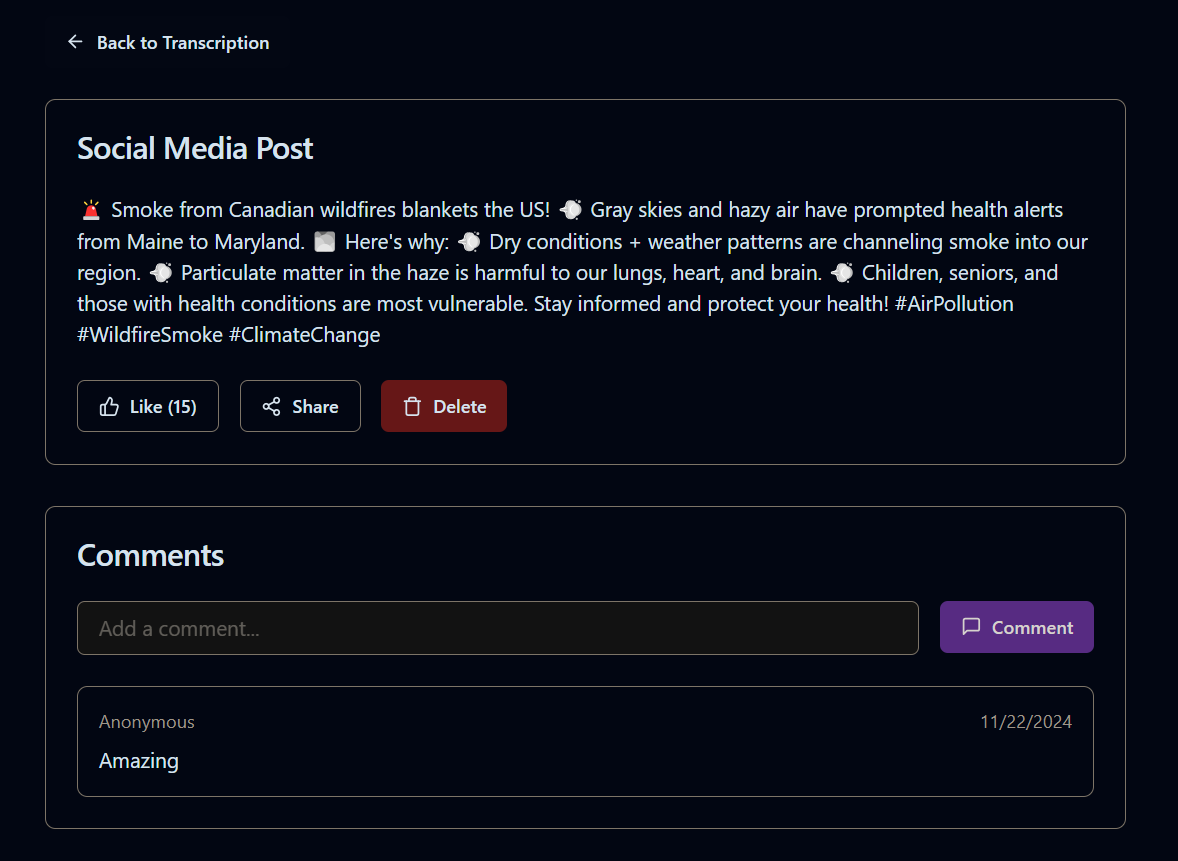Click the Social Media Post heading
This screenshot has height=861, width=1178.
pyautogui.click(x=195, y=148)
